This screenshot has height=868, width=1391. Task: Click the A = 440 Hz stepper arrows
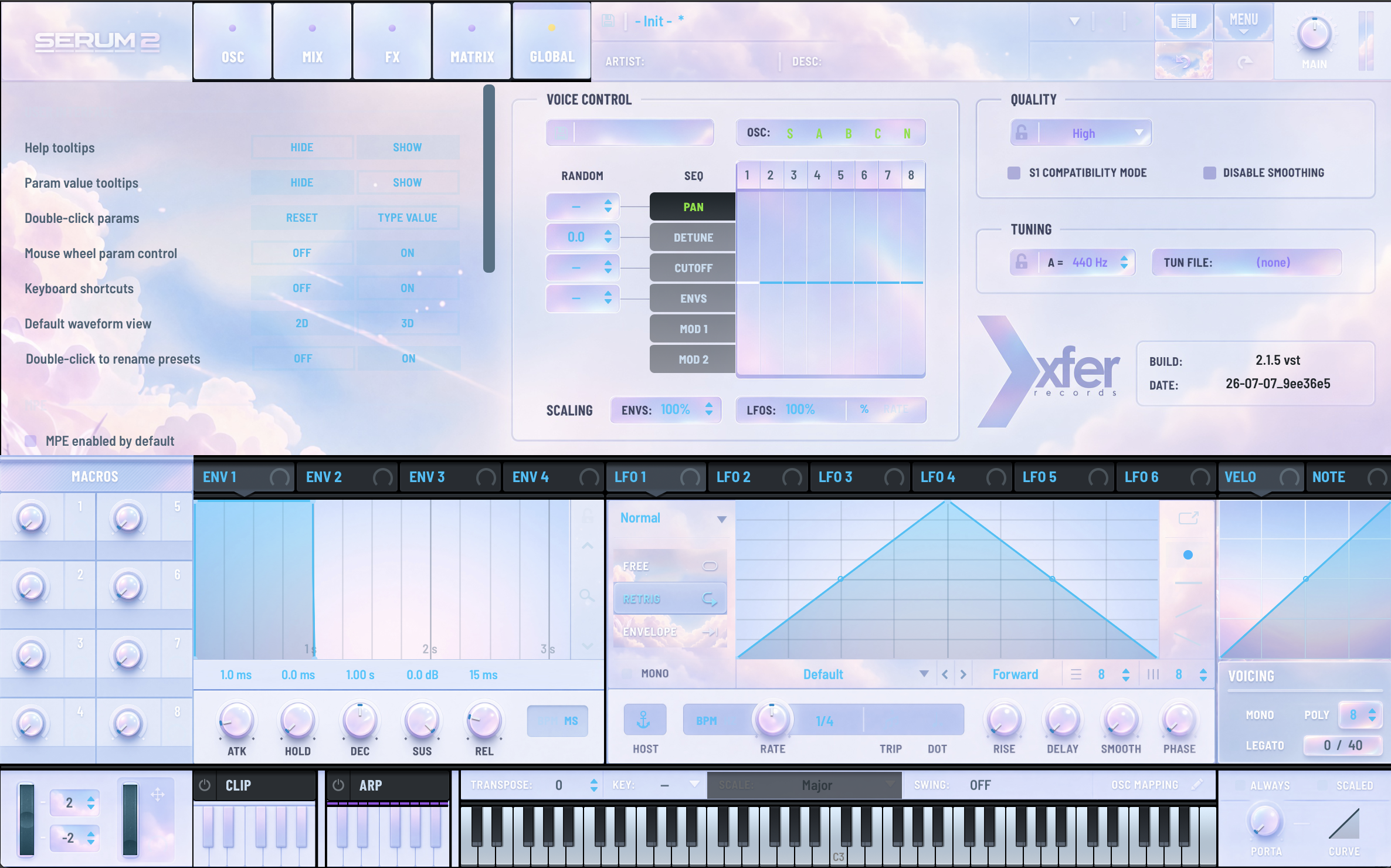(1124, 262)
